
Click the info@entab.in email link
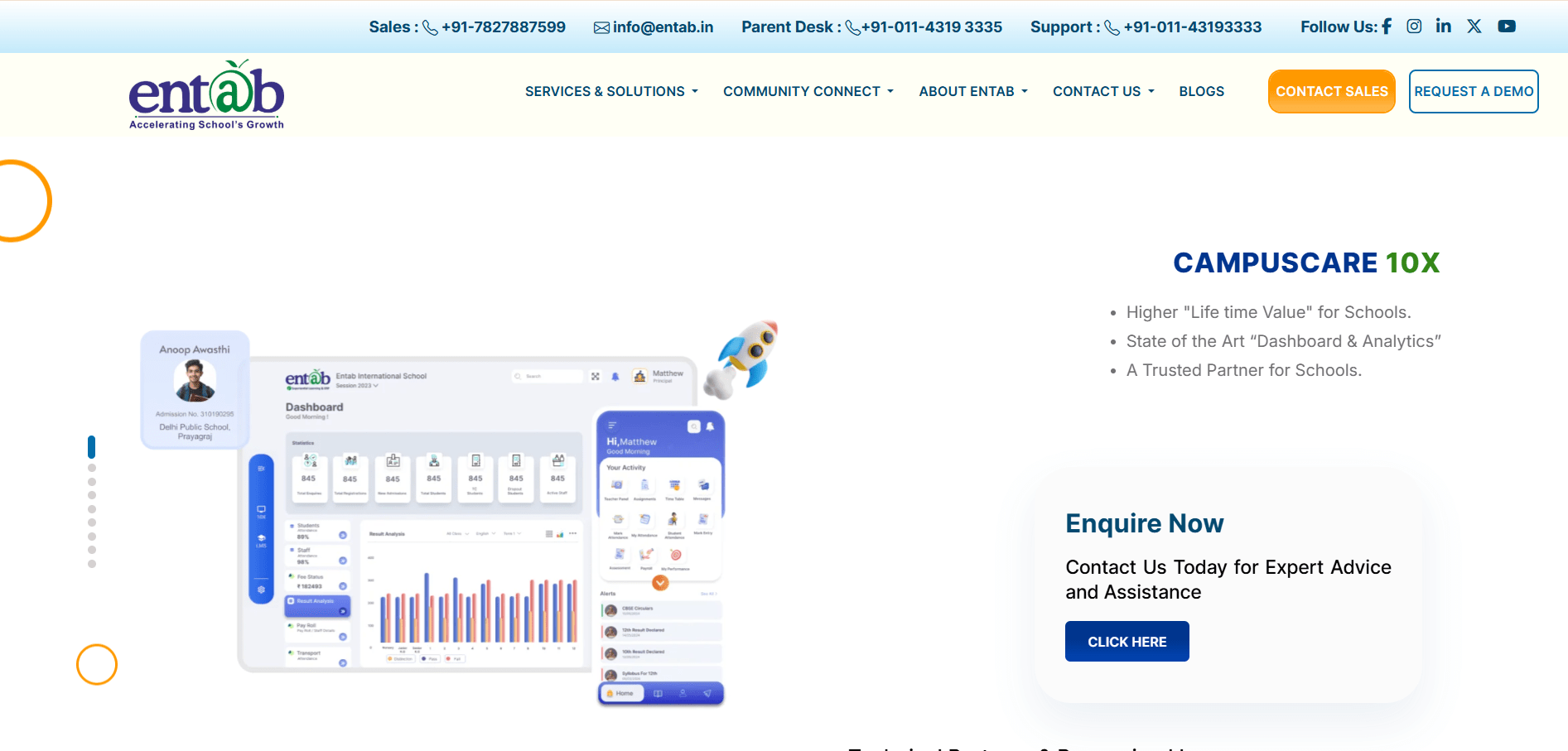[662, 26]
